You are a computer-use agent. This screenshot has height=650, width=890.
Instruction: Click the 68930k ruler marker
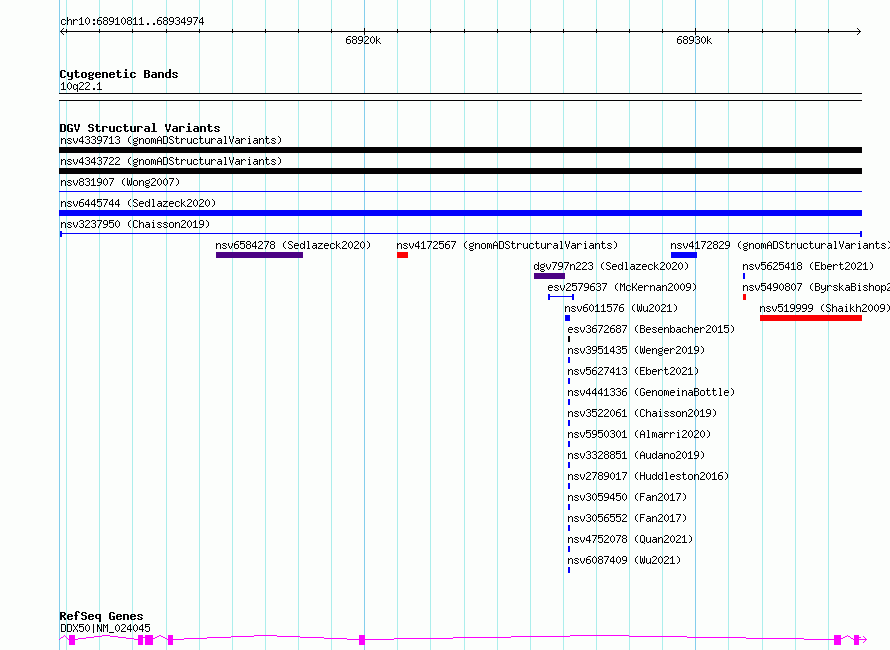pos(694,40)
